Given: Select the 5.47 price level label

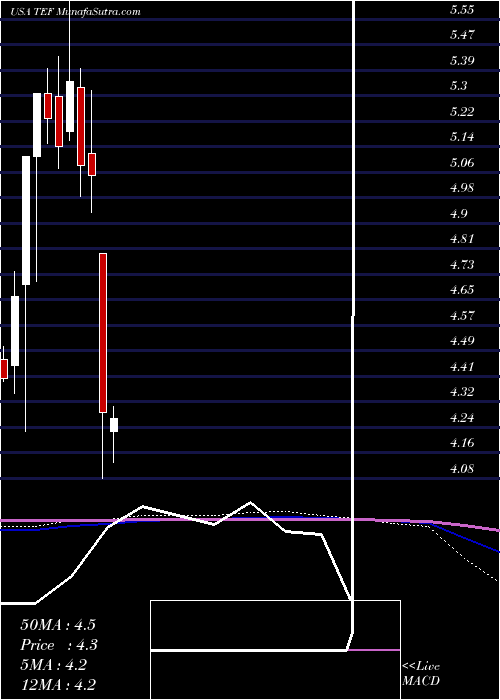Looking at the screenshot, I should point(461,34).
